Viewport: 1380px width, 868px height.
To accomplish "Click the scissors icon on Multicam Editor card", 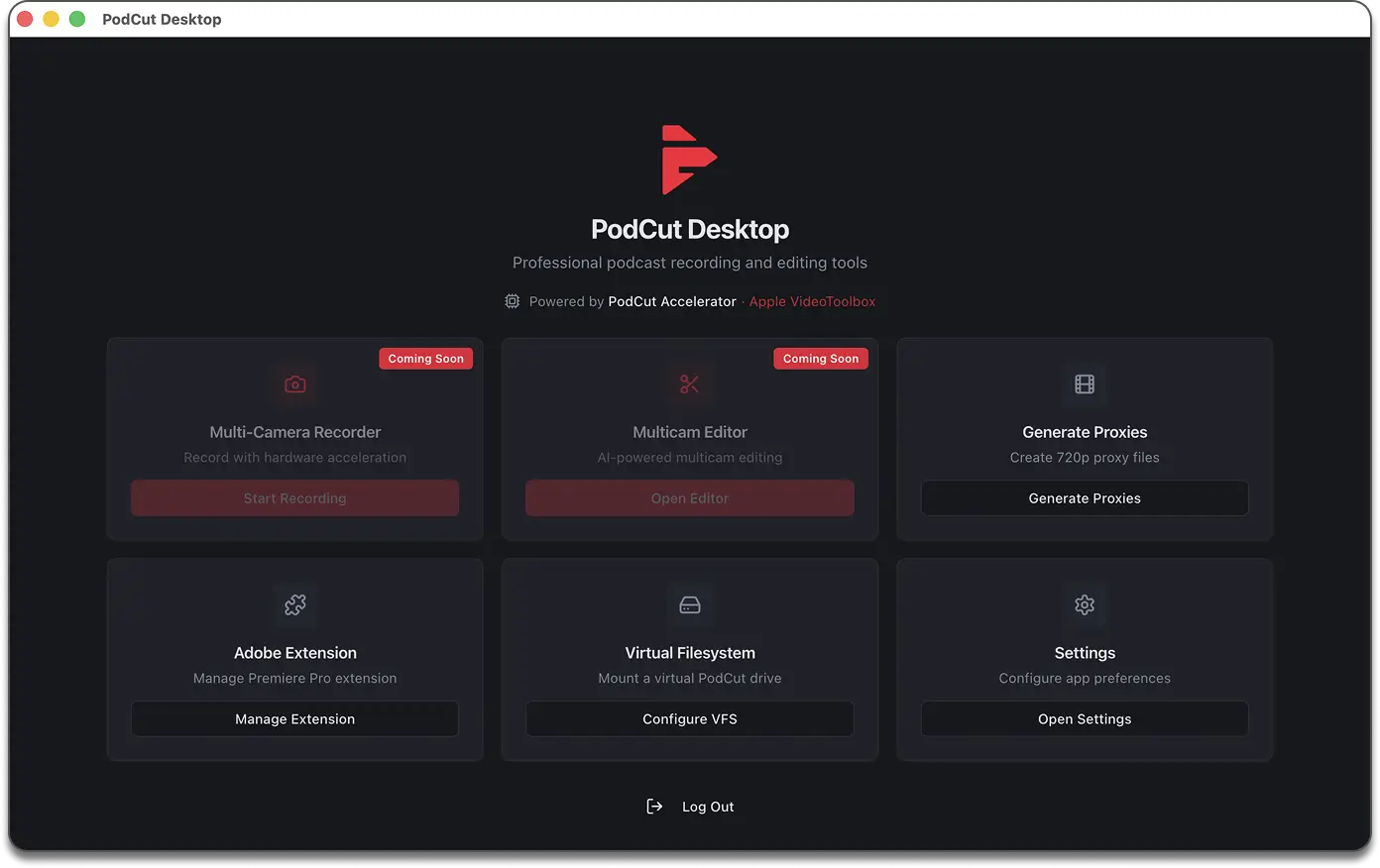I will [690, 384].
